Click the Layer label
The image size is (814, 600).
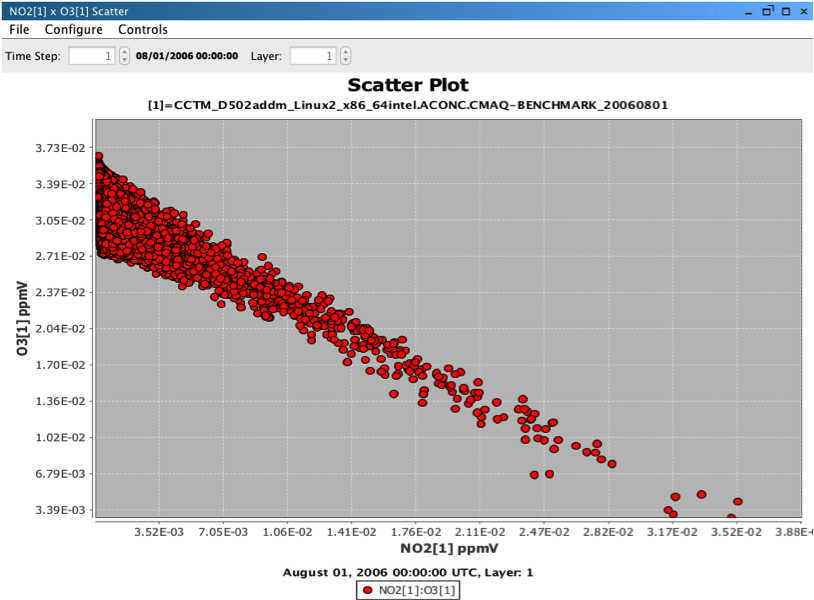[x=266, y=56]
